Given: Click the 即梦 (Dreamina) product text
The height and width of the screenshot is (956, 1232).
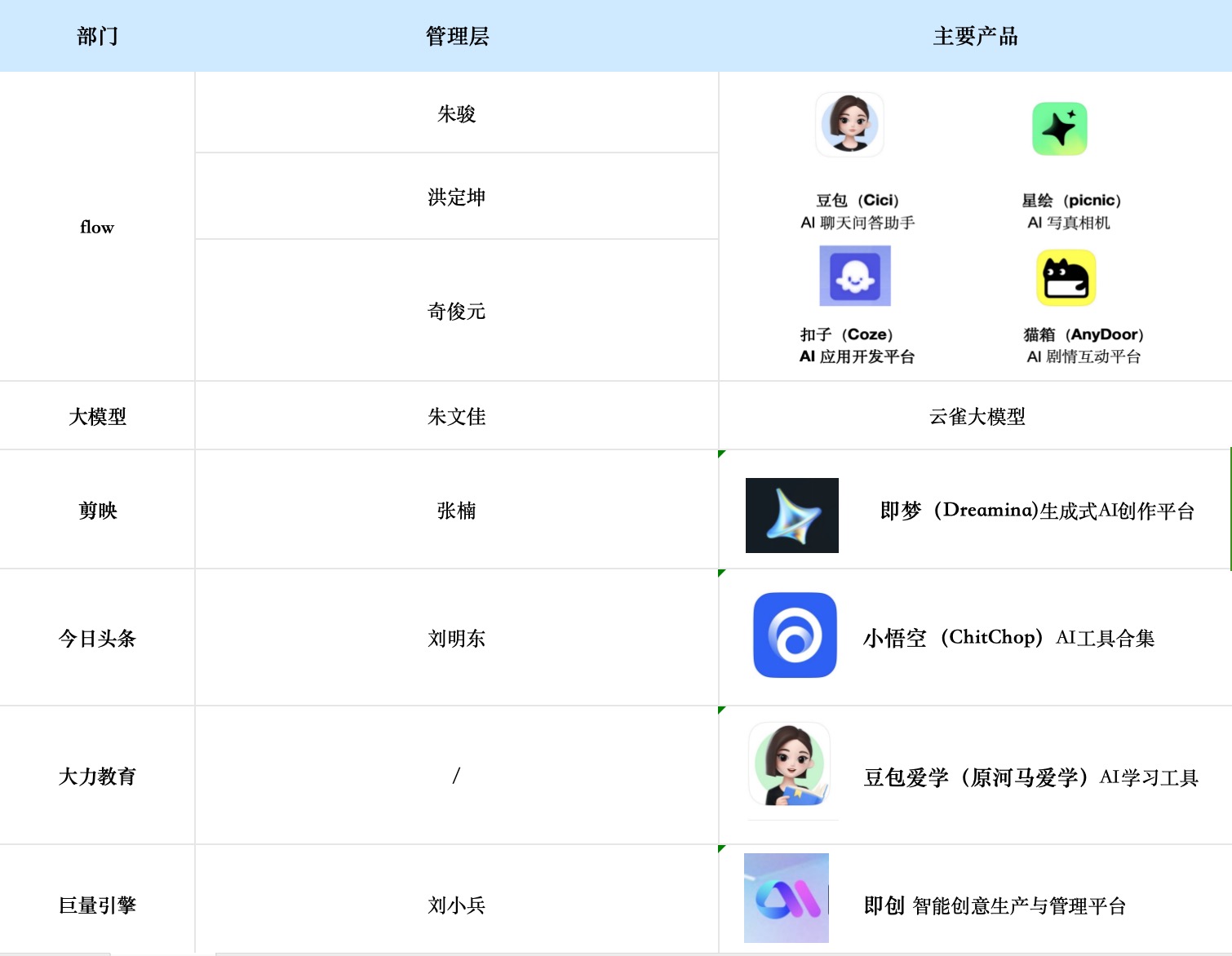Looking at the screenshot, I should pos(1037,511).
